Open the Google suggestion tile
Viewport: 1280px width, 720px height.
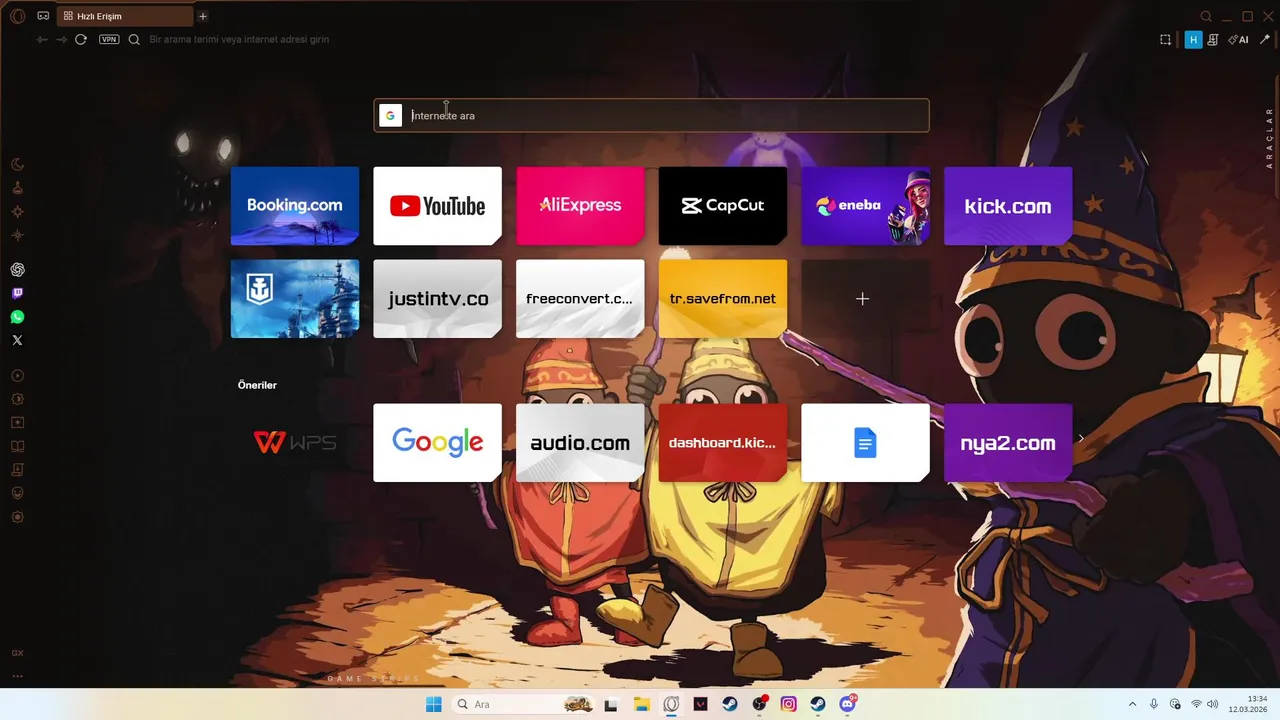(437, 443)
